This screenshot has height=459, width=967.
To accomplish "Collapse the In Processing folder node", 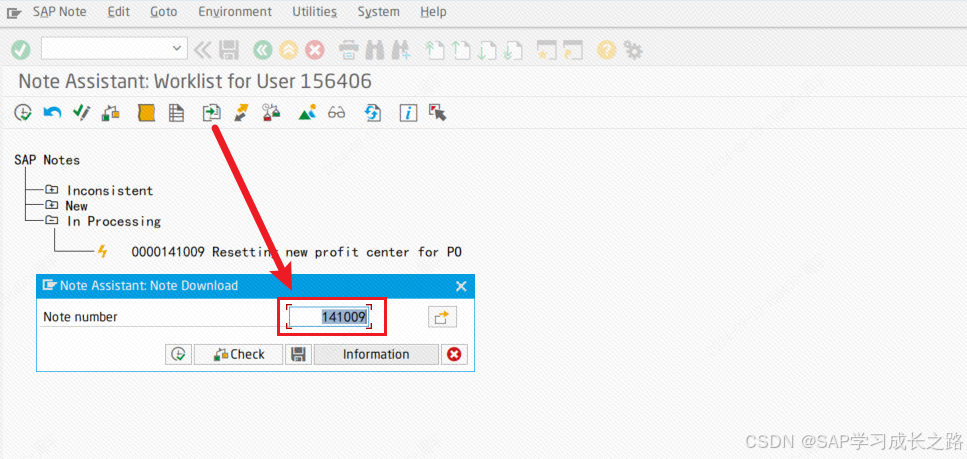I will click(x=51, y=220).
